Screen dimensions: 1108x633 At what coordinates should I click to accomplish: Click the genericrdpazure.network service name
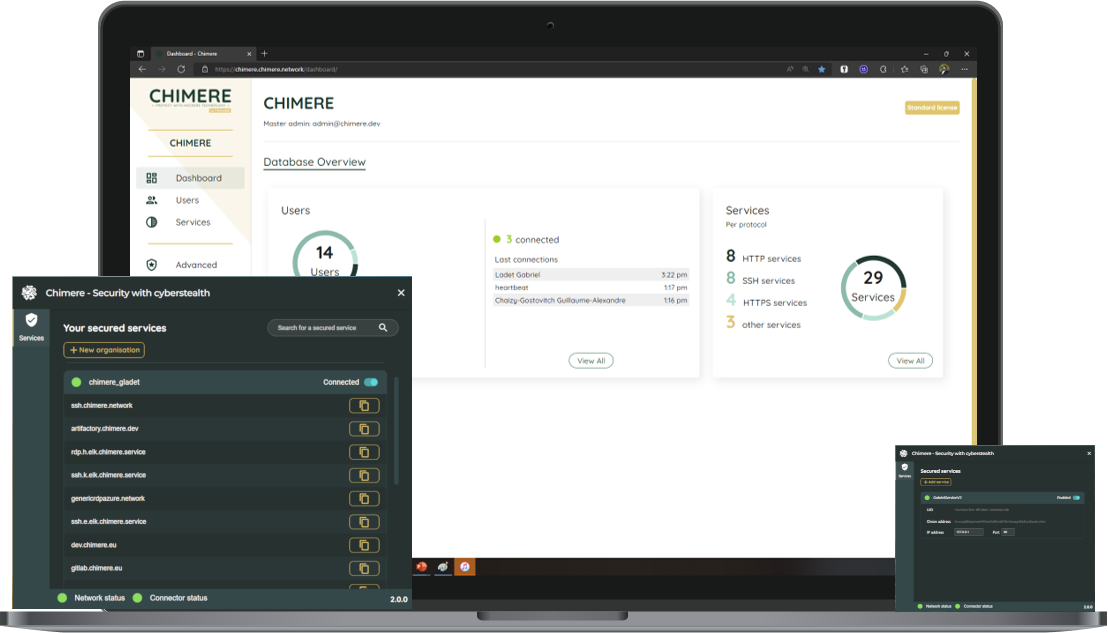107,499
